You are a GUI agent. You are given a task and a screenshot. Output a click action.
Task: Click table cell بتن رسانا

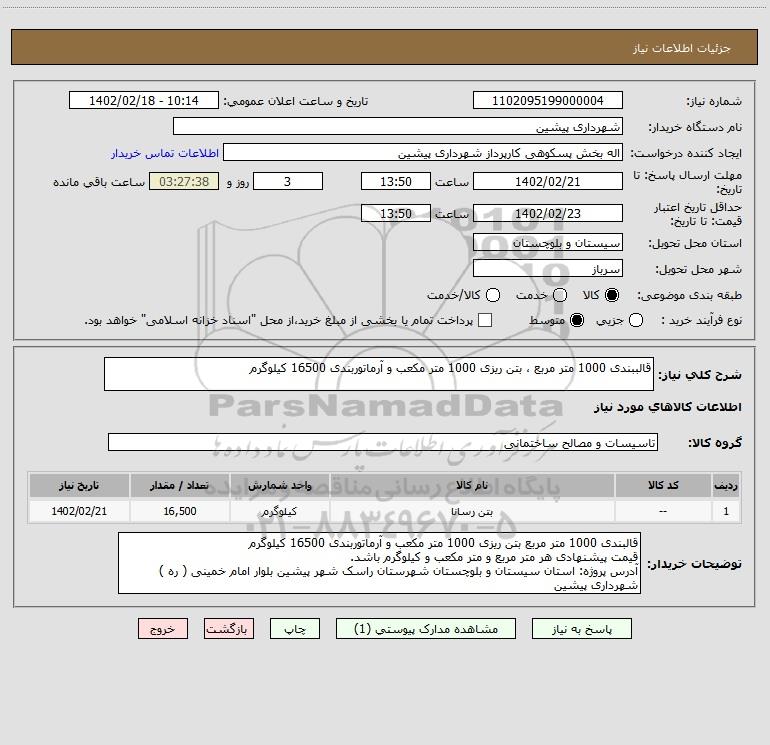(x=472, y=511)
